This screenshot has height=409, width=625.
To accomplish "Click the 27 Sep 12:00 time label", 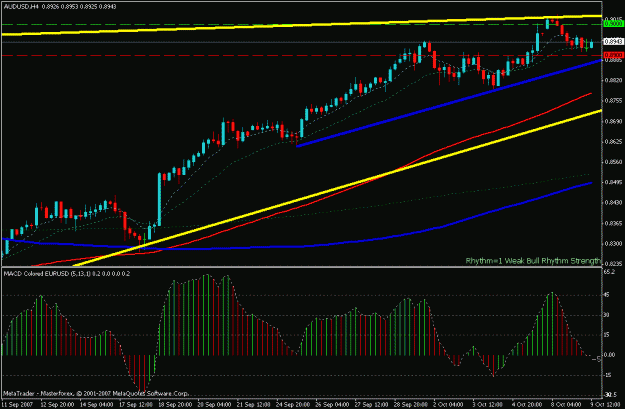I will [x=371, y=404].
